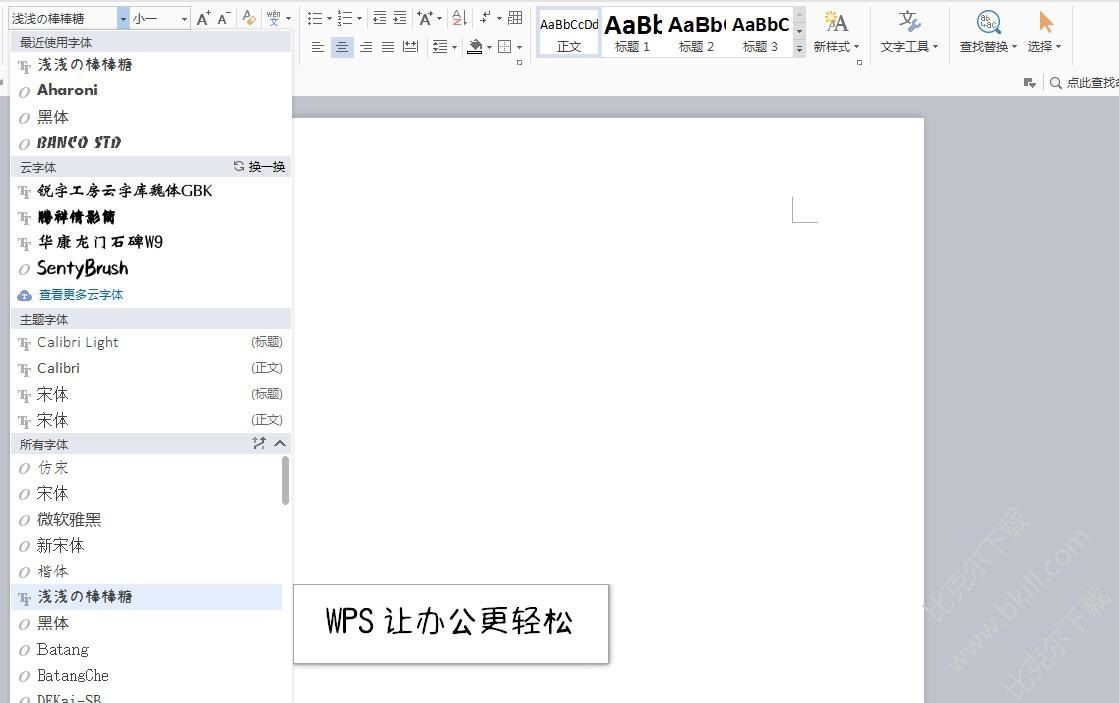Image resolution: width=1119 pixels, height=703 pixels.
Task: Collapse the 所有字体 section chevron
Action: tap(280, 443)
